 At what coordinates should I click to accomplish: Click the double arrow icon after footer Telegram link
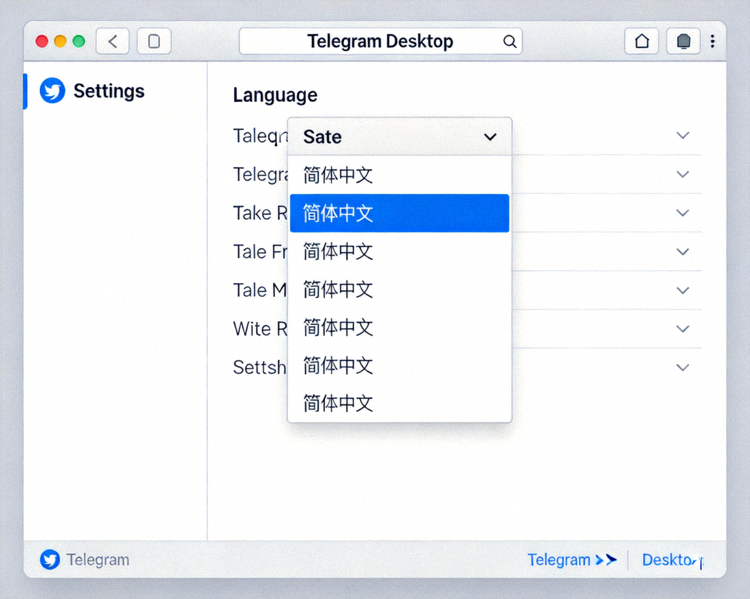tap(606, 560)
